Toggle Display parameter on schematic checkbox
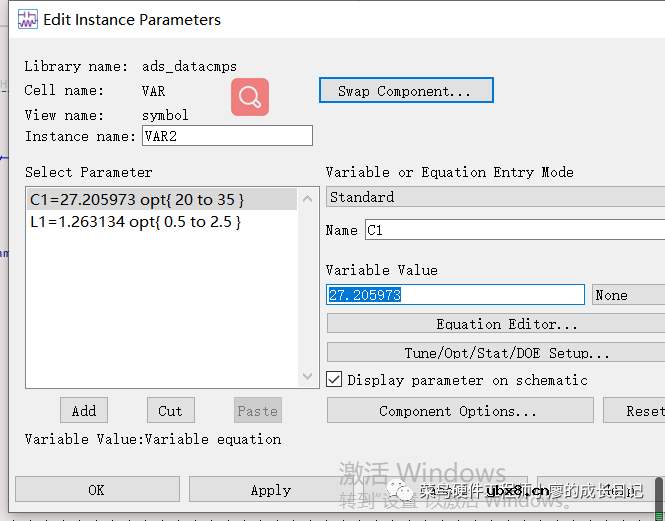The image size is (665, 521). tap(335, 379)
